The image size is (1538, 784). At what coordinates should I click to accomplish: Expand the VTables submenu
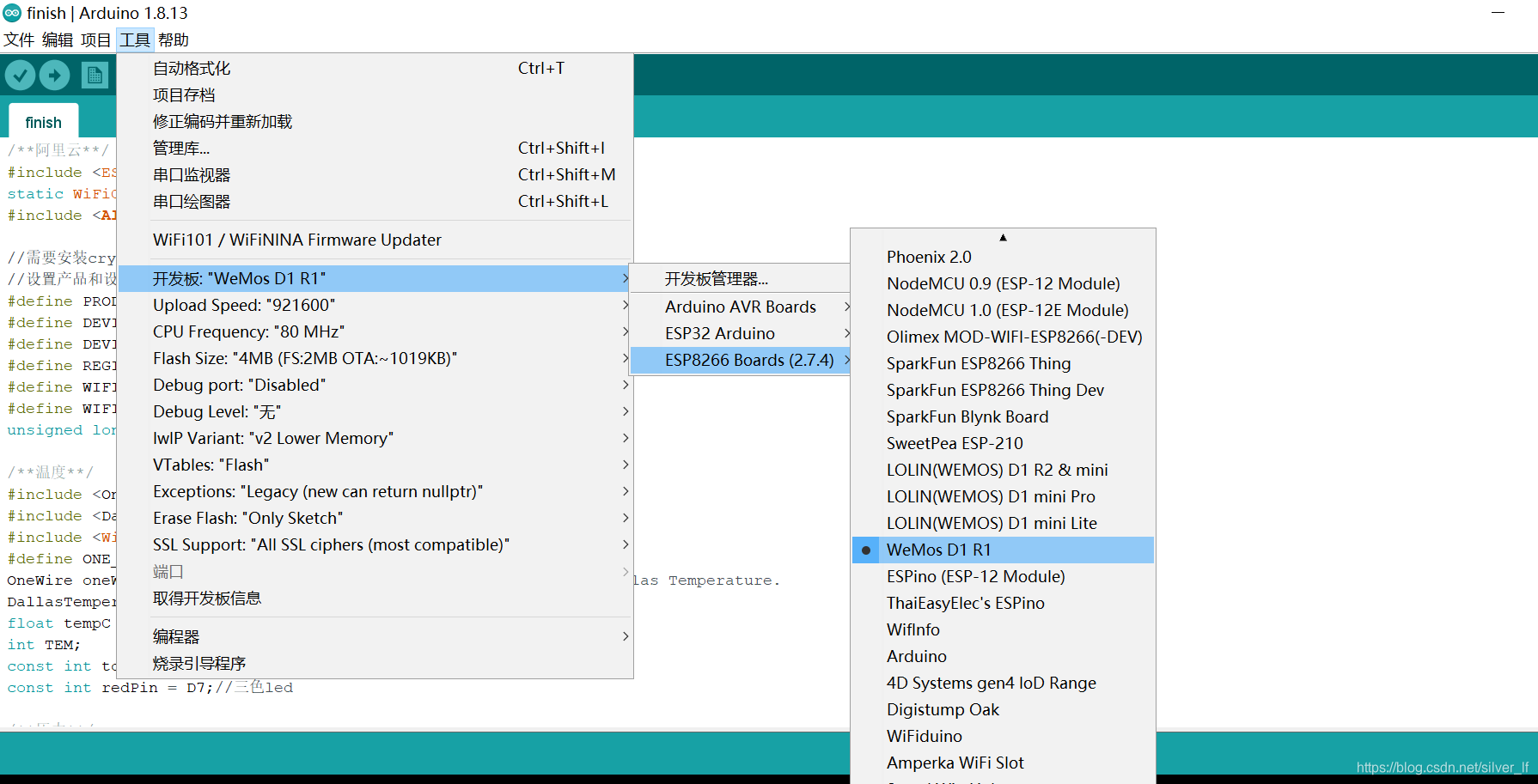point(375,465)
